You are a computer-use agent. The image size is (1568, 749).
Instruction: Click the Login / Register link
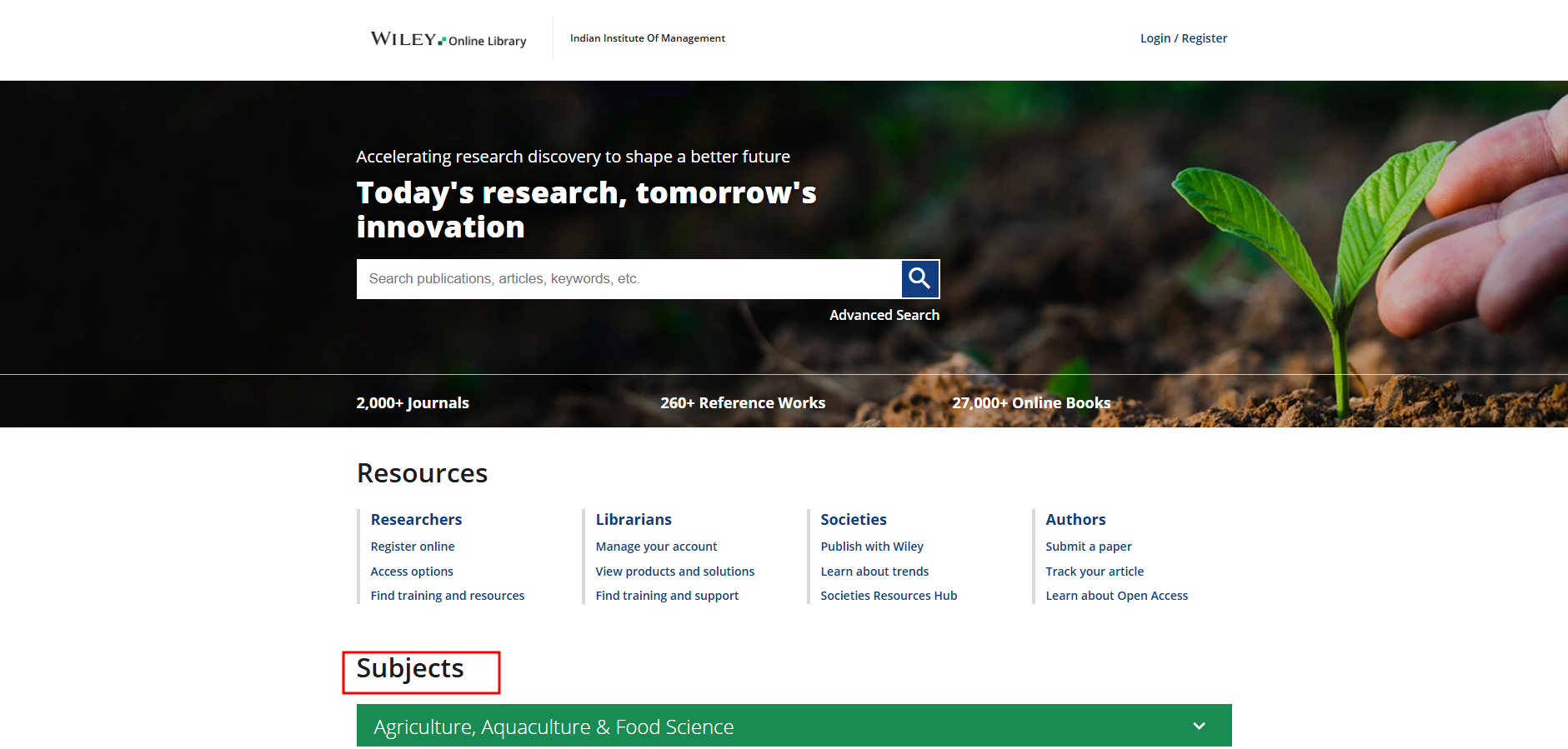[1183, 38]
